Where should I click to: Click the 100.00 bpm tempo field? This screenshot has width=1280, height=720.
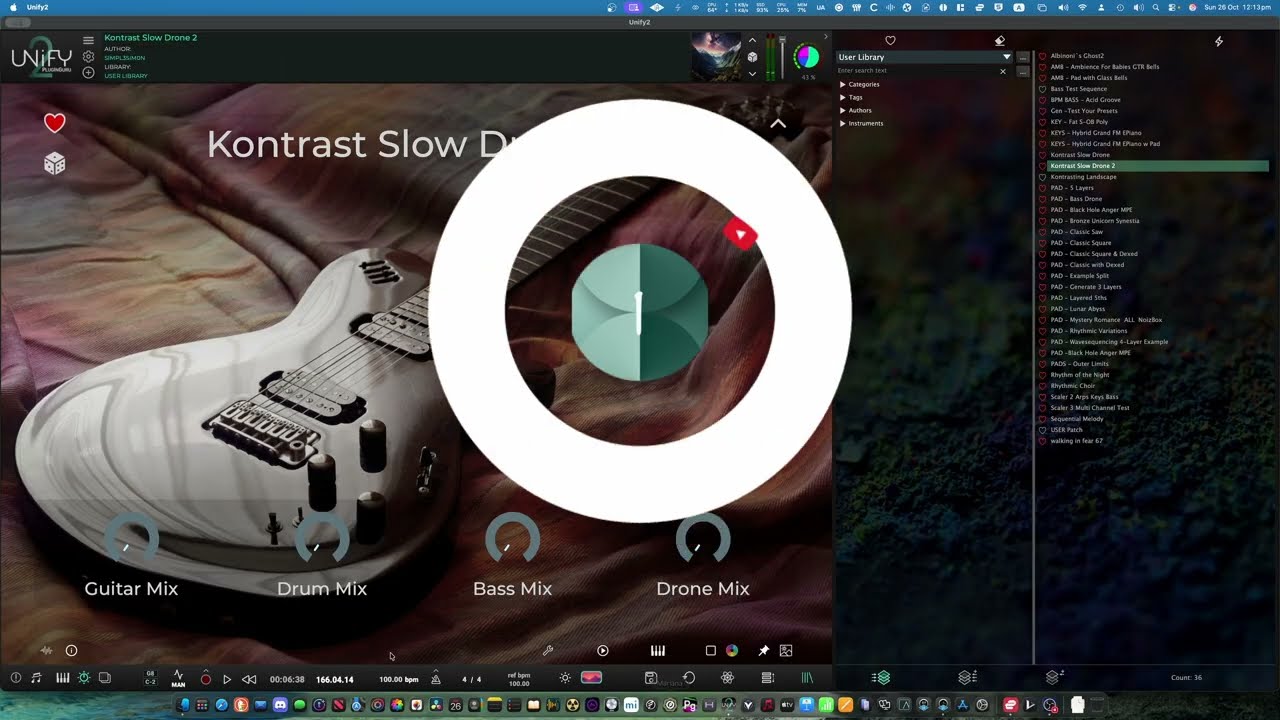[x=399, y=679]
